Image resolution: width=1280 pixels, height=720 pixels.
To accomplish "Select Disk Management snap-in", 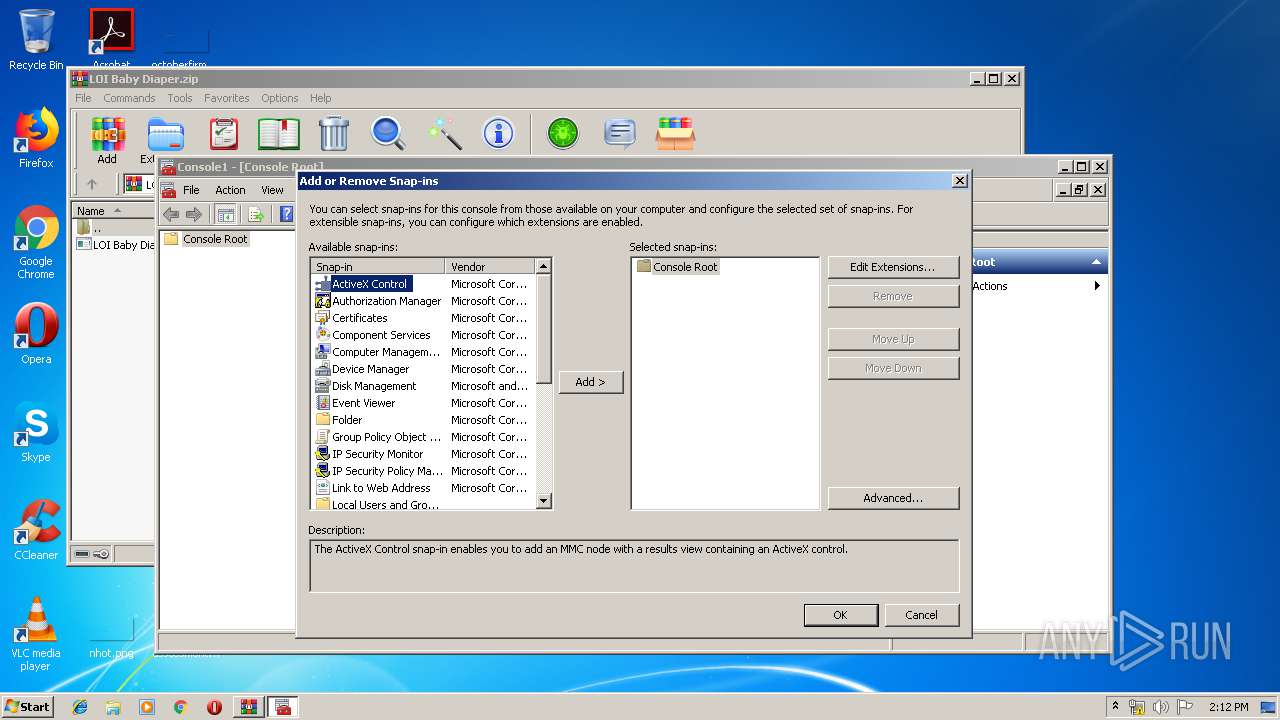I will pyautogui.click(x=423, y=386).
